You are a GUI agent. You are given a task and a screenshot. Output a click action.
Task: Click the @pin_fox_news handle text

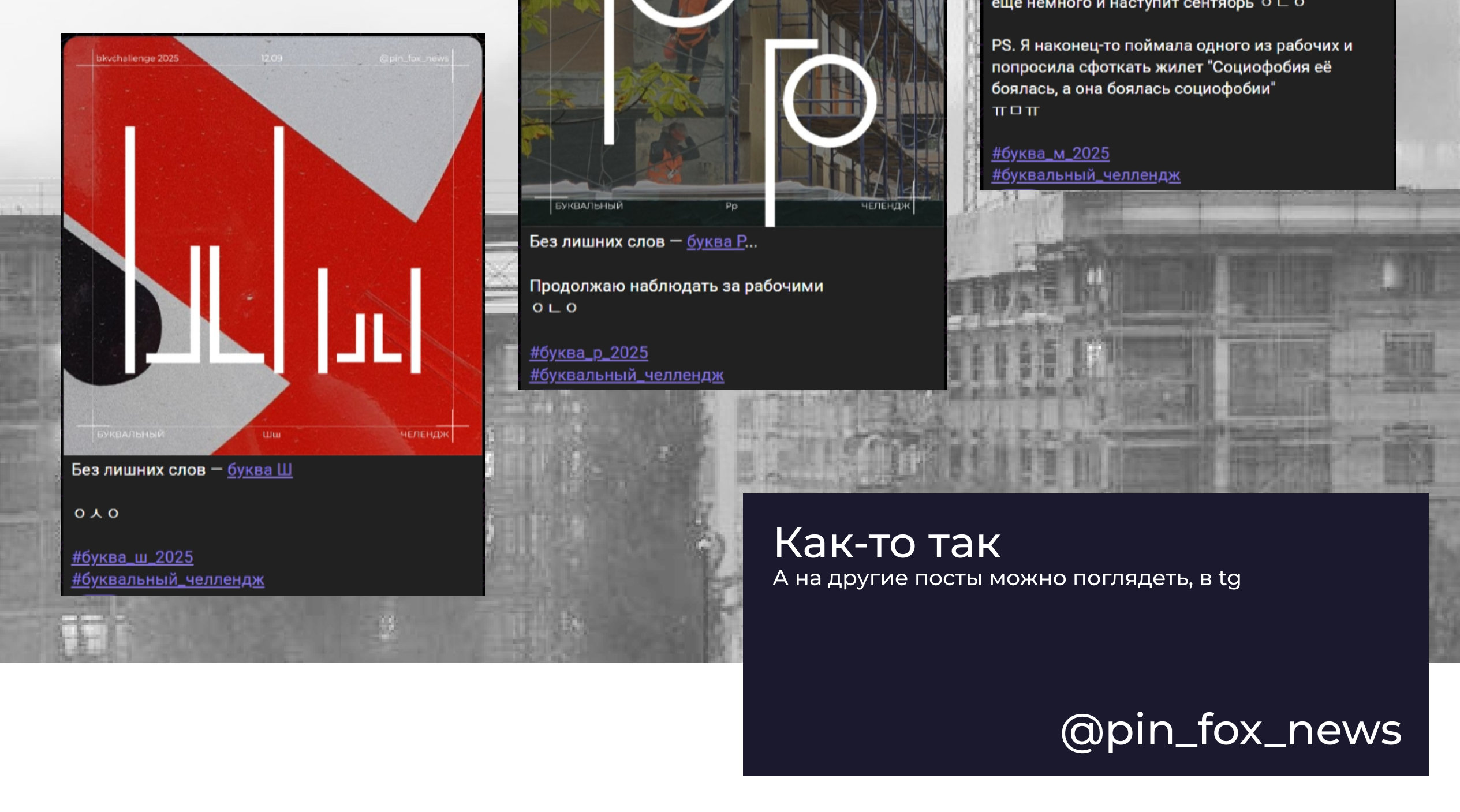pos(1230,731)
